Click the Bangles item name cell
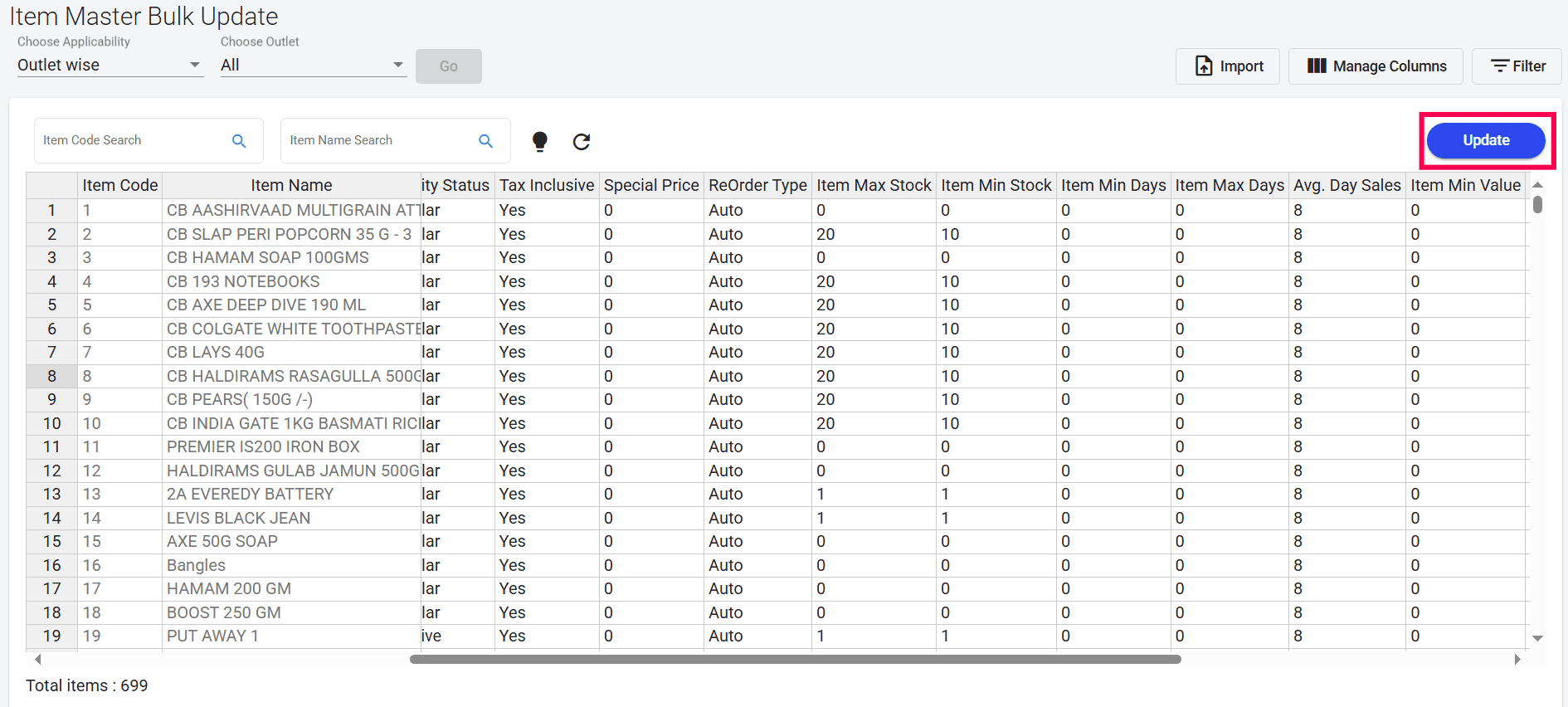Image resolution: width=1568 pixels, height=707 pixels. tap(292, 565)
